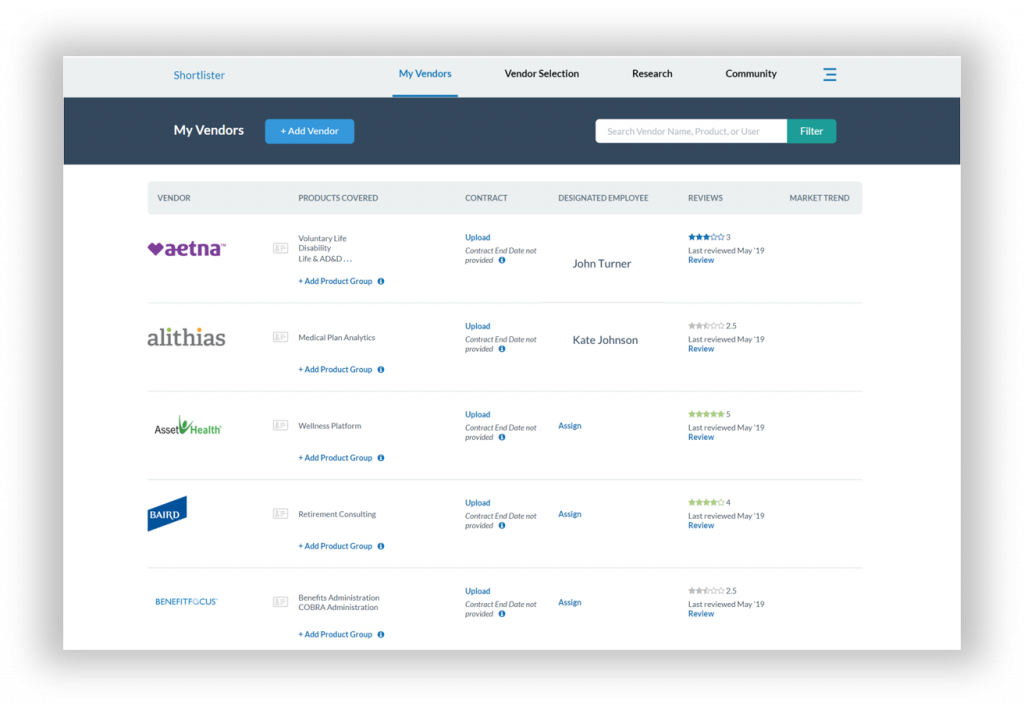The height and width of the screenshot is (706, 1024).
Task: Open the Review link for Baird
Action: click(x=701, y=525)
